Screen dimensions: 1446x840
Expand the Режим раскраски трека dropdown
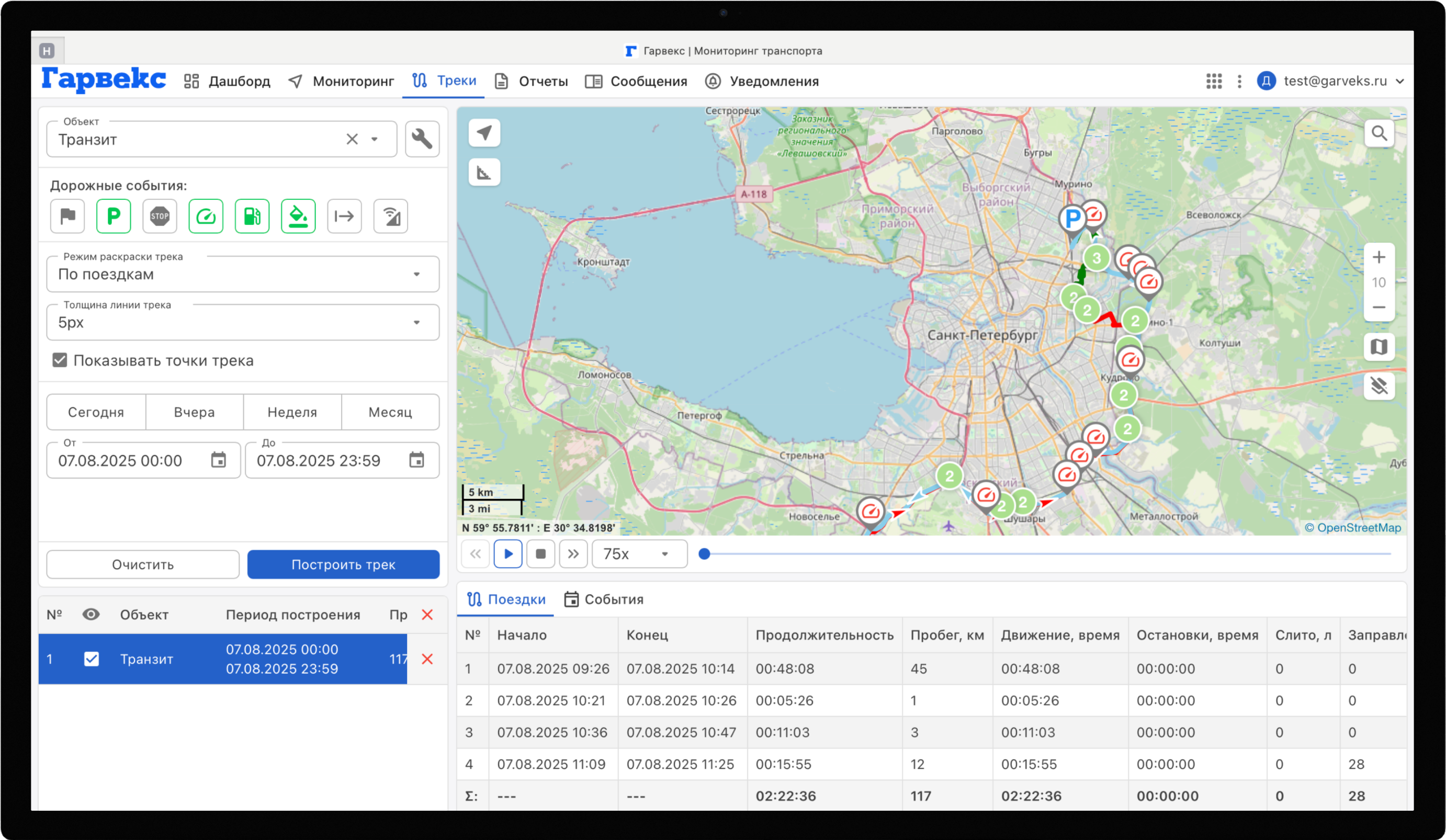click(x=243, y=274)
